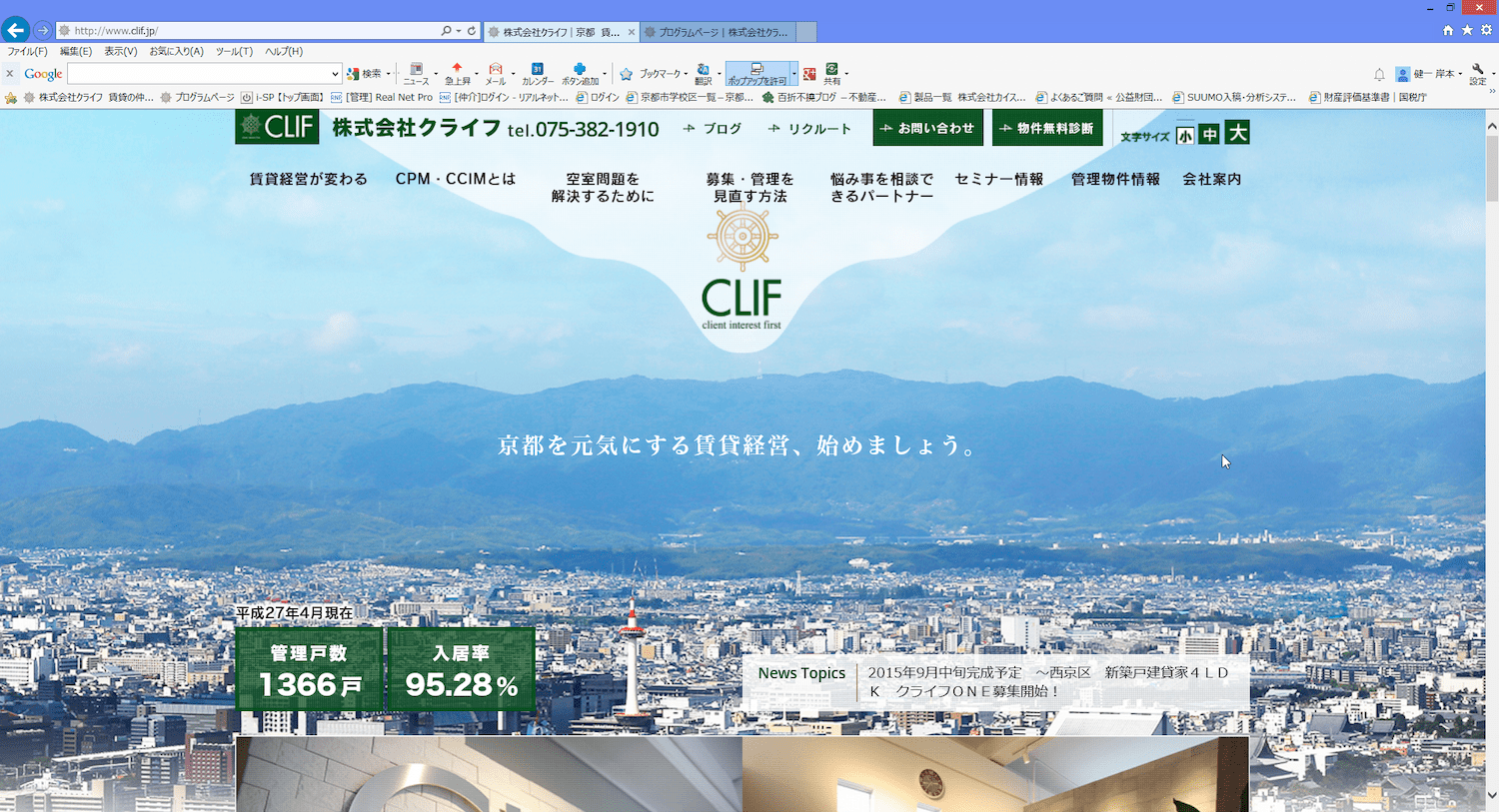The image size is (1499, 812).
Task: Click the green CLIF header logo
Action: point(277,127)
